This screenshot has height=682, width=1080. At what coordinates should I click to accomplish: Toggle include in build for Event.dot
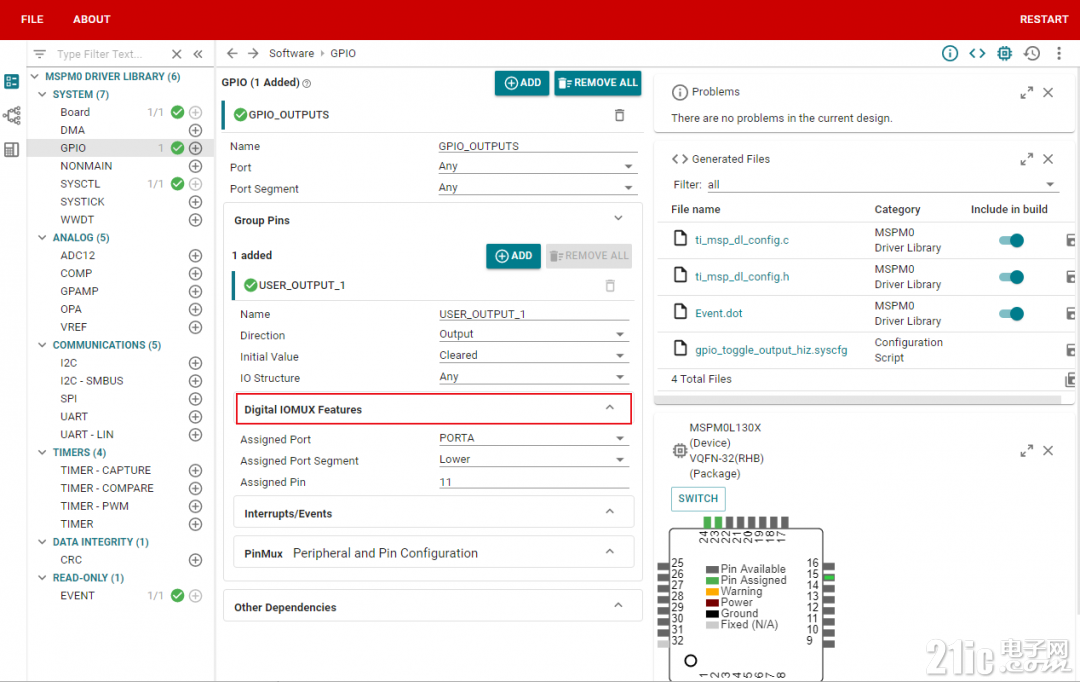coord(1011,313)
